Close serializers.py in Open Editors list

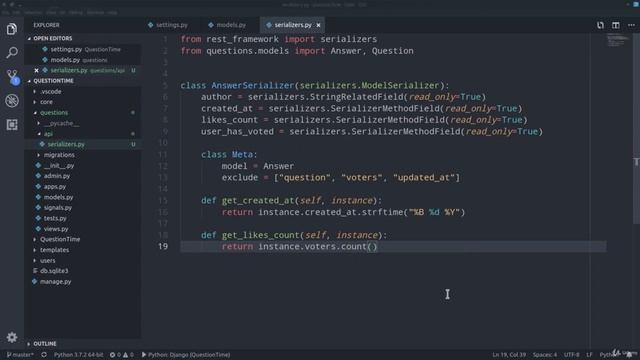(36, 71)
